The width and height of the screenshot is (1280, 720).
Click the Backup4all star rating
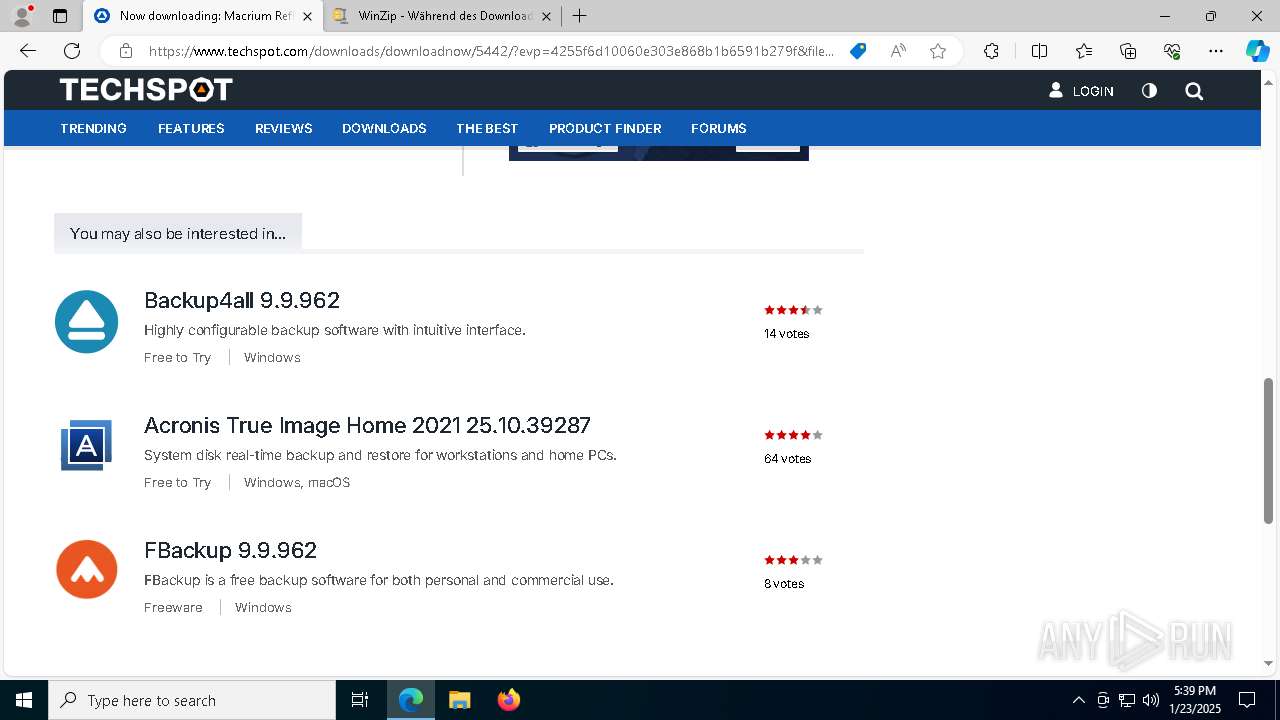pos(793,310)
